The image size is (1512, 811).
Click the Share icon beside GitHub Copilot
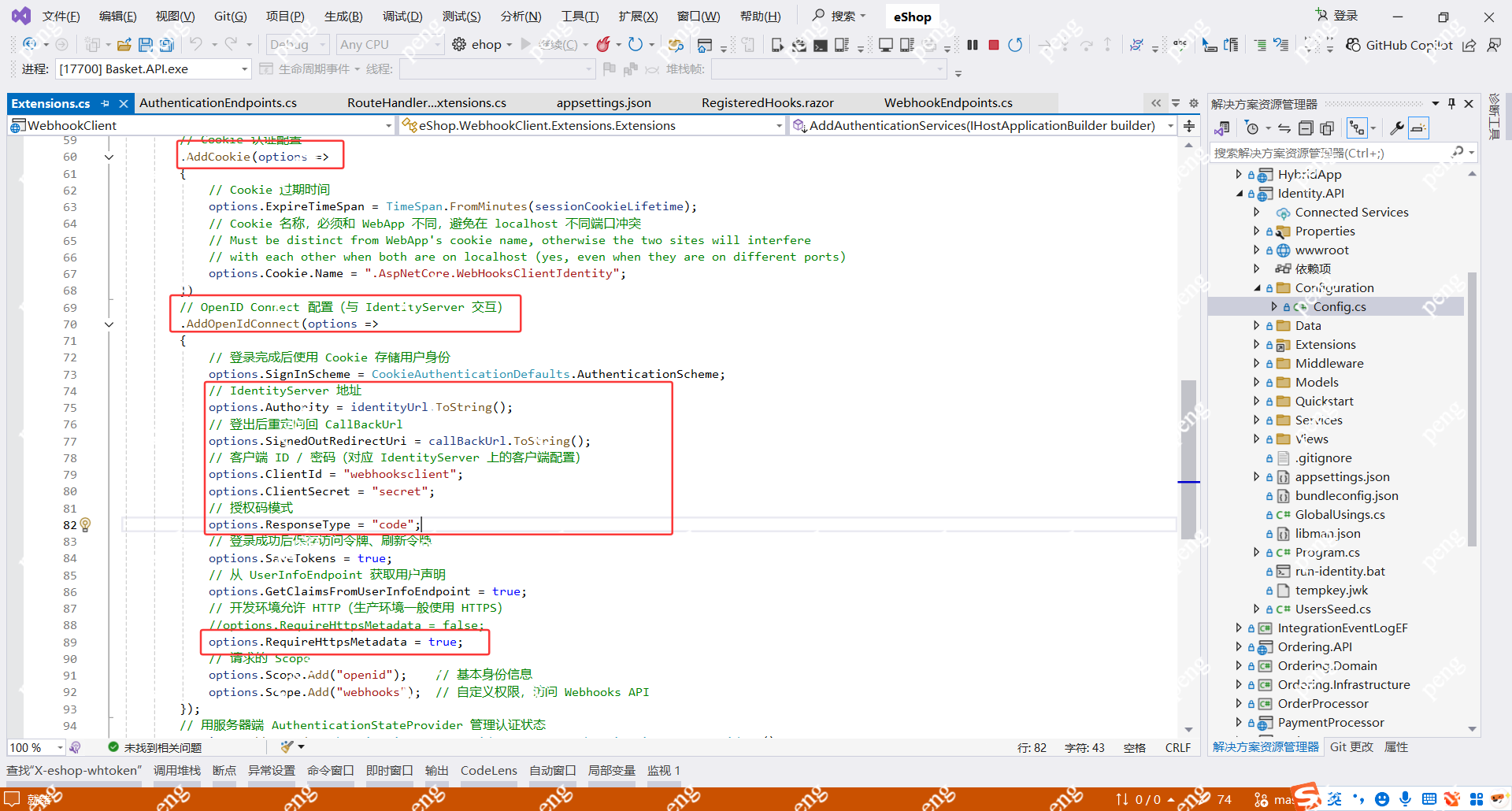tap(1469, 45)
